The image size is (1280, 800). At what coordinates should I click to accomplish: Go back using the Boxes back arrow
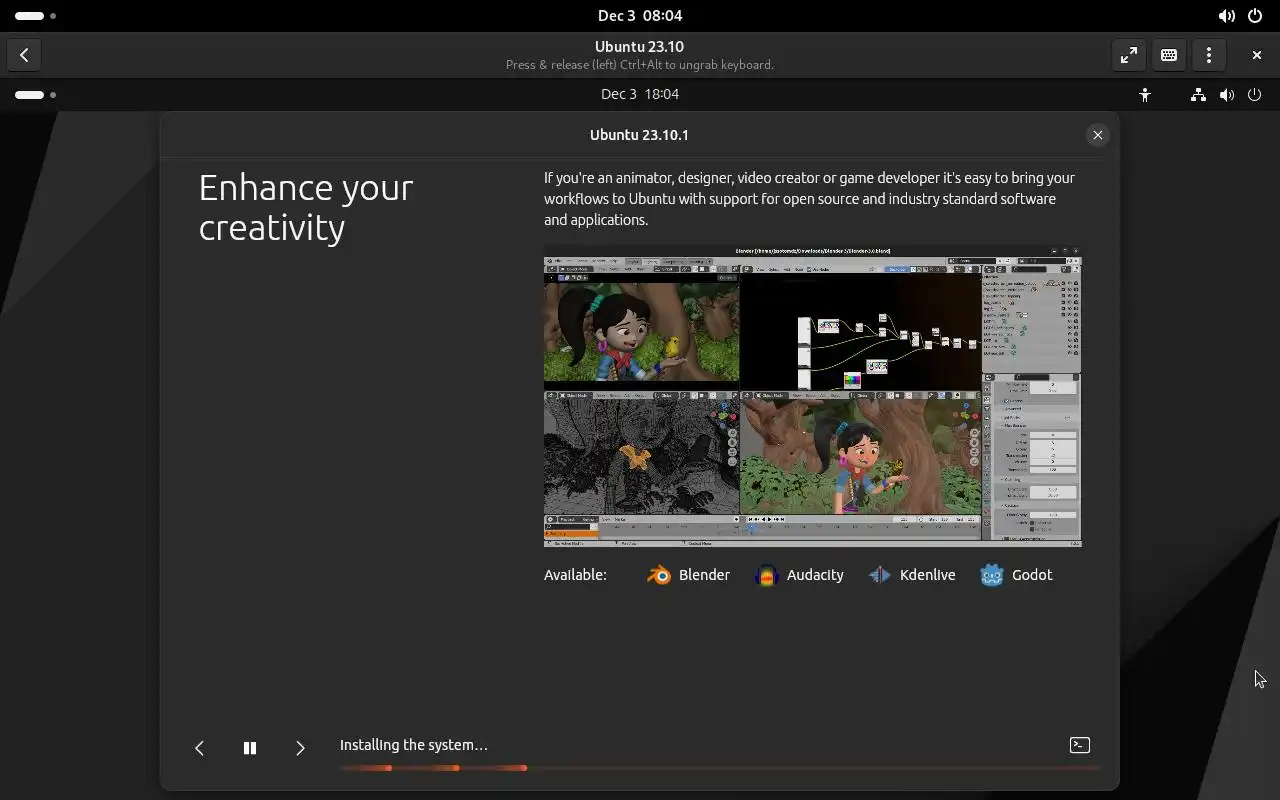24,55
